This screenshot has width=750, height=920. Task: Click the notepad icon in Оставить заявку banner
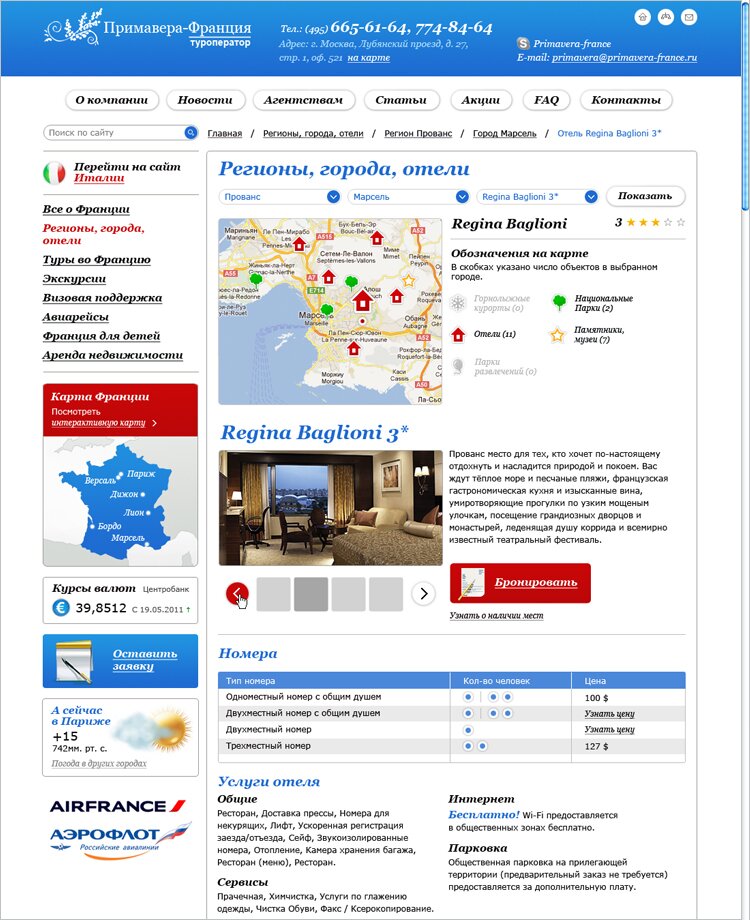point(73,661)
